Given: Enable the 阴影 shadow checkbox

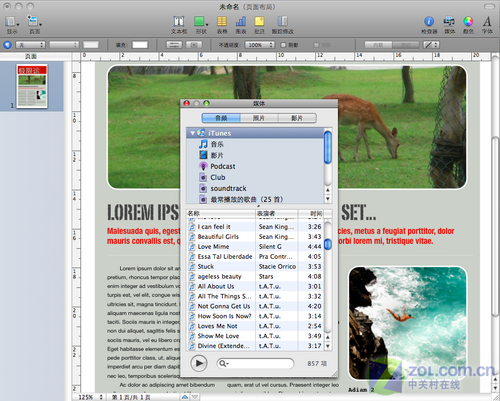Looking at the screenshot, I should click(x=283, y=45).
